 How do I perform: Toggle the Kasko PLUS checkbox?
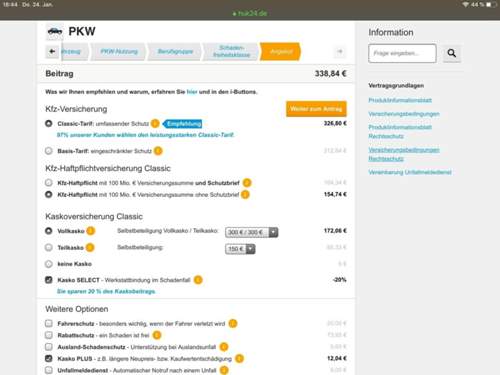49,359
